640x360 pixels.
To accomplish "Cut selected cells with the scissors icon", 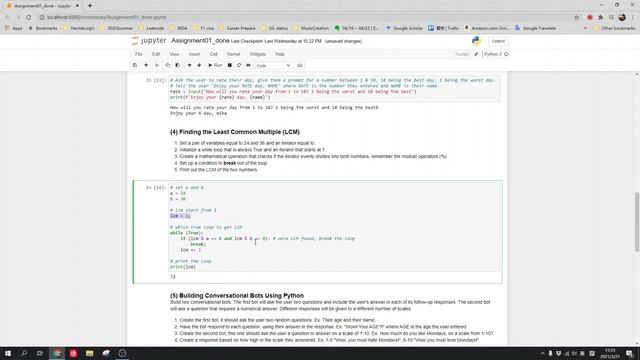I will 157,65.
